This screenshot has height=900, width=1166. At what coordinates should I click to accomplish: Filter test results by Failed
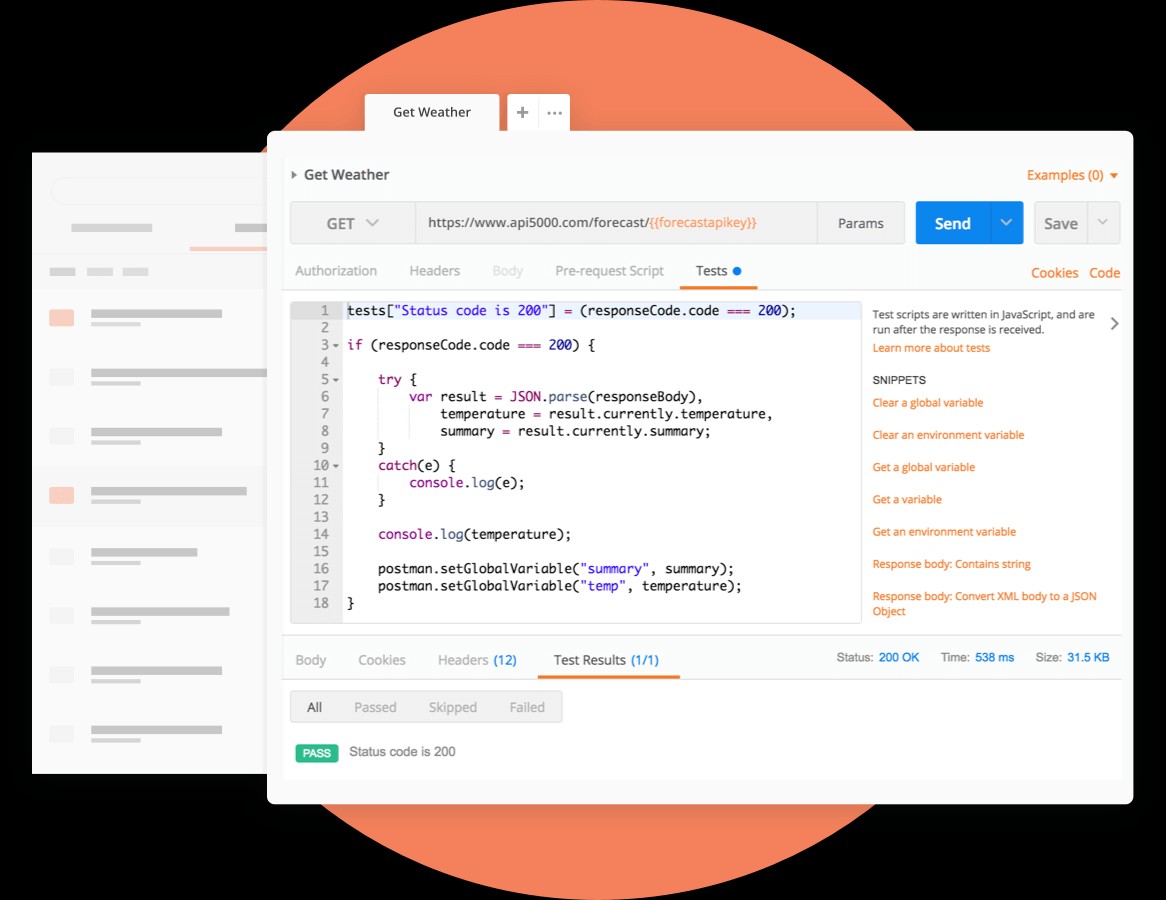point(527,707)
